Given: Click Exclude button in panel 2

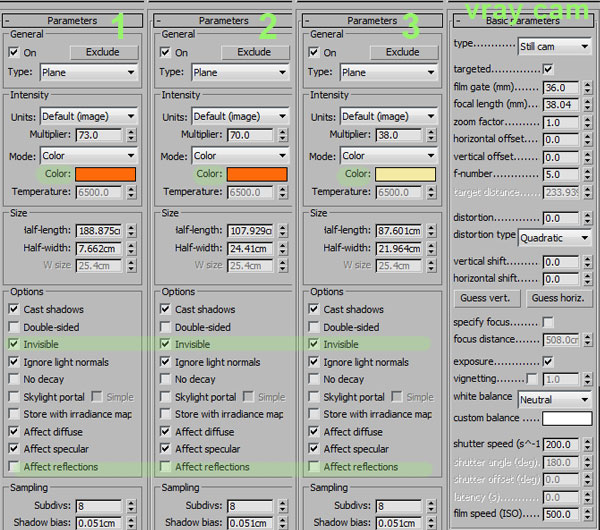Looking at the screenshot, I should [255, 52].
